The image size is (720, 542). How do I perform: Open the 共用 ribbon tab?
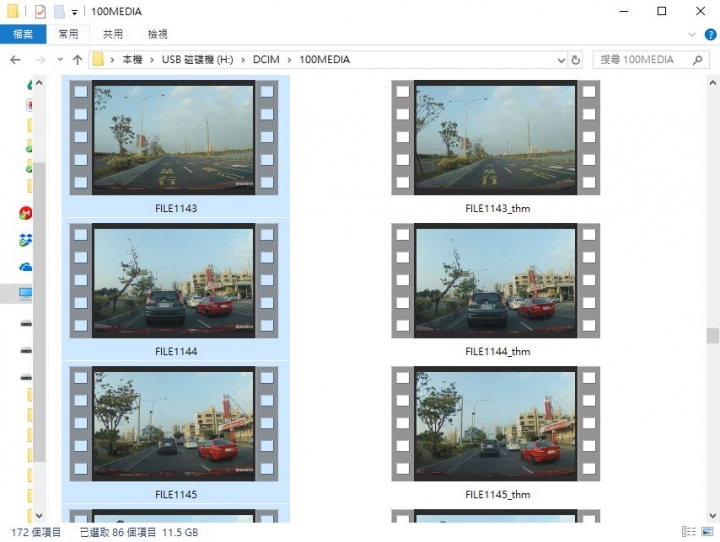pos(112,34)
